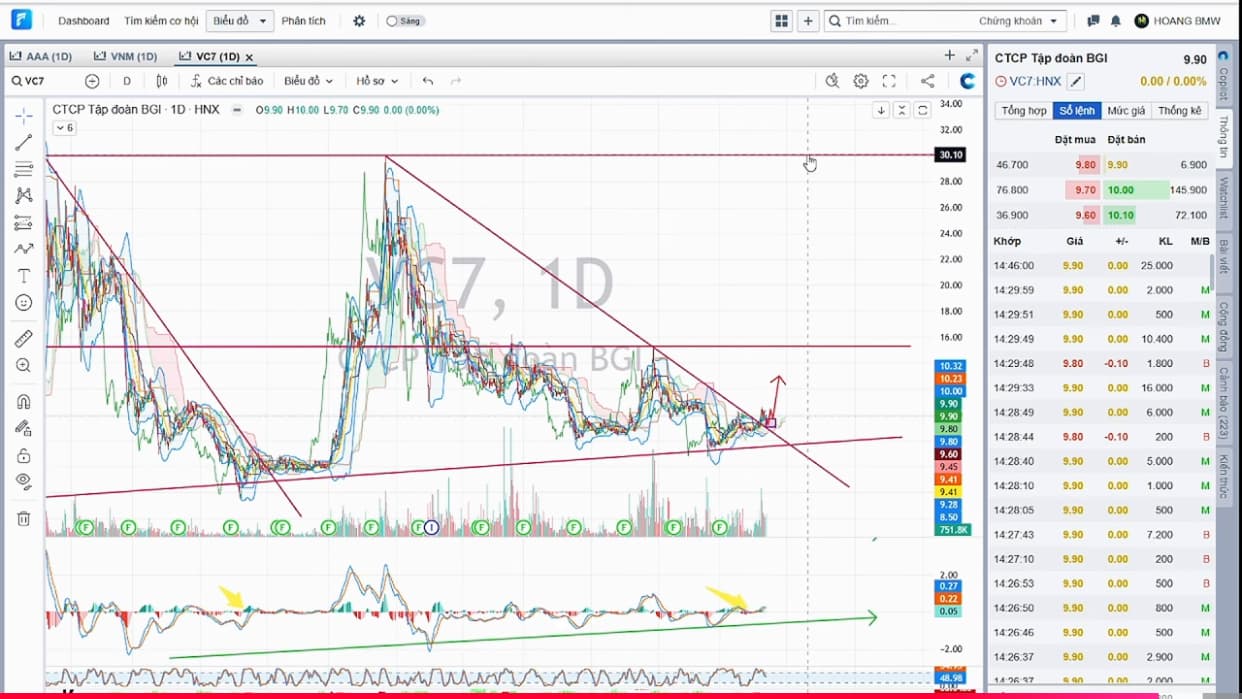Open the emoji icons tool
This screenshot has width=1242, height=699.
click(x=24, y=302)
